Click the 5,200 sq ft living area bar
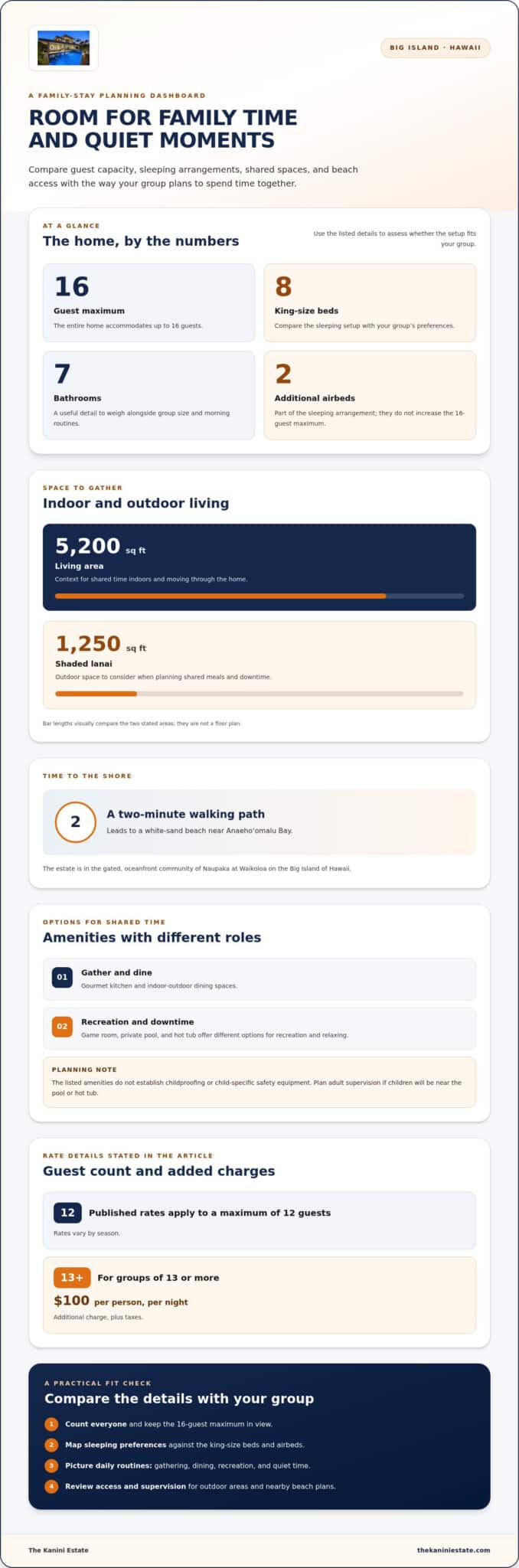The image size is (519, 1568). point(259,596)
